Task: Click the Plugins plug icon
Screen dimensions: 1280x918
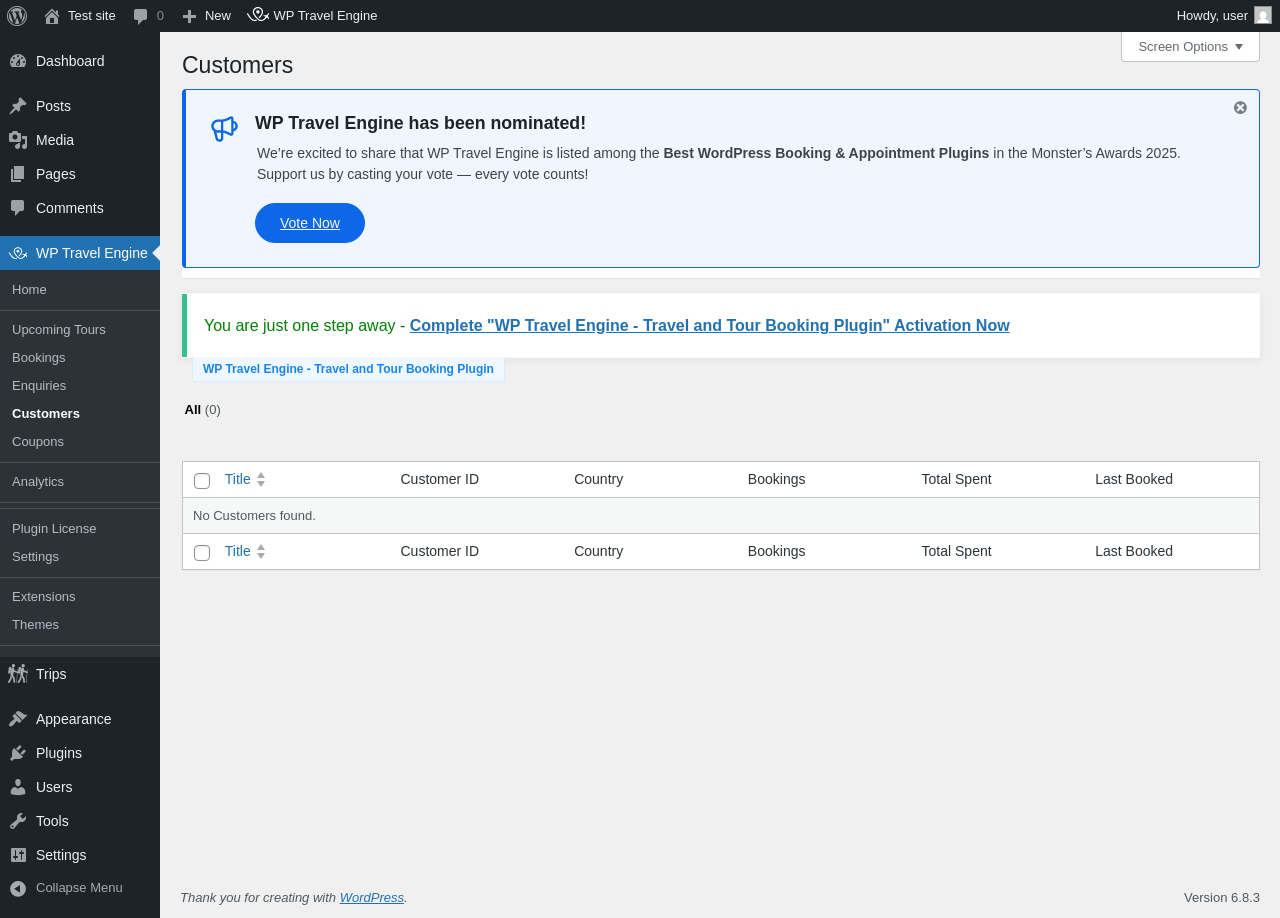Action: point(18,753)
